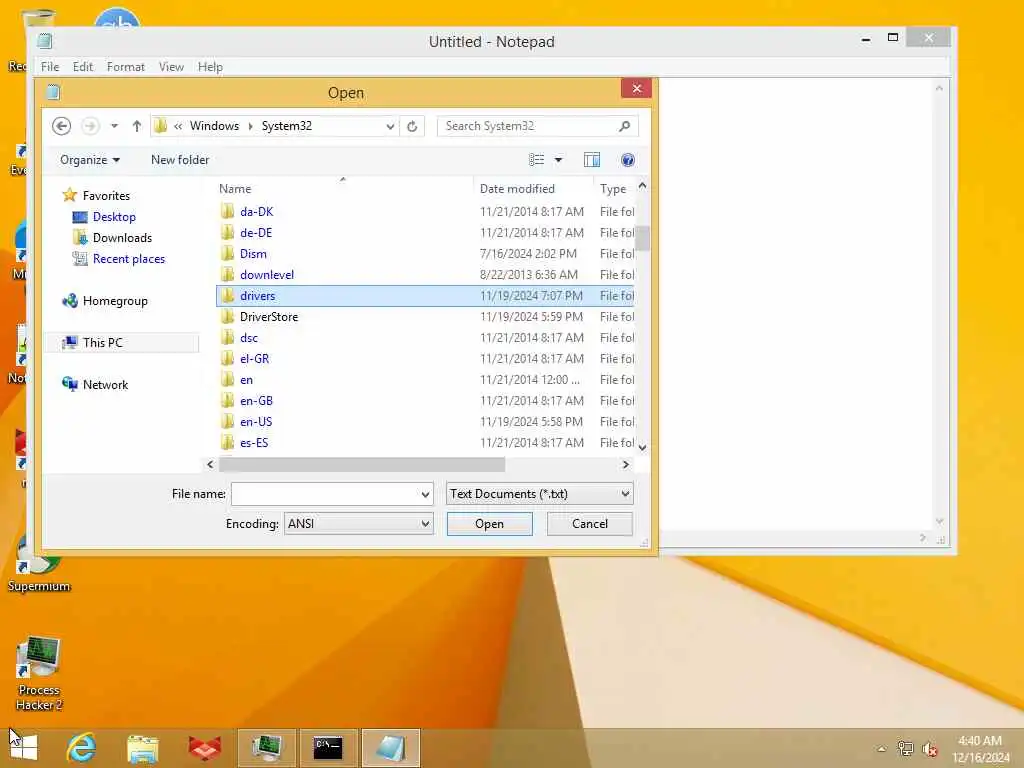Select the drivers folder icon

point(228,295)
